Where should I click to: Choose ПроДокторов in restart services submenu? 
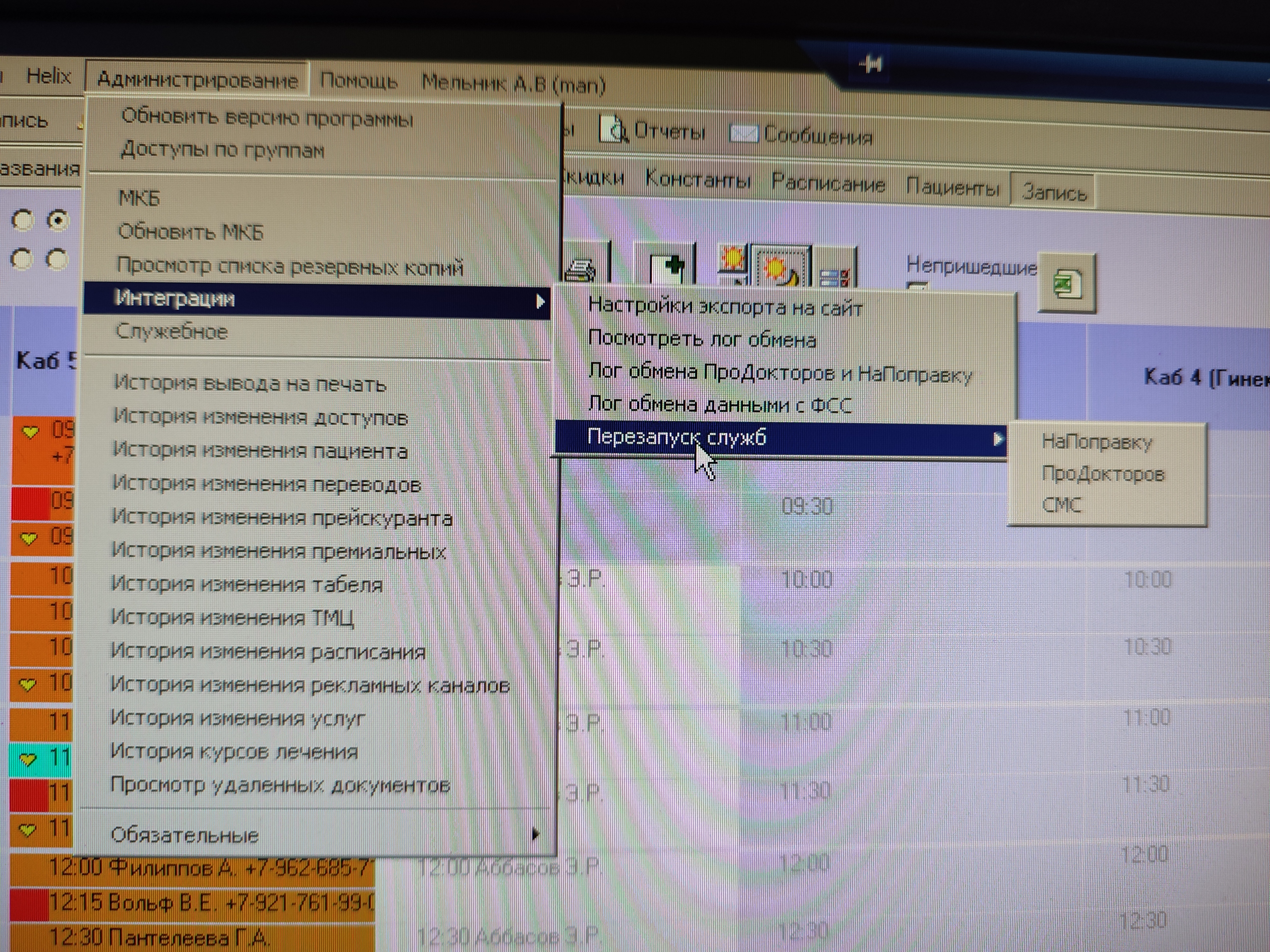pyautogui.click(x=1102, y=474)
